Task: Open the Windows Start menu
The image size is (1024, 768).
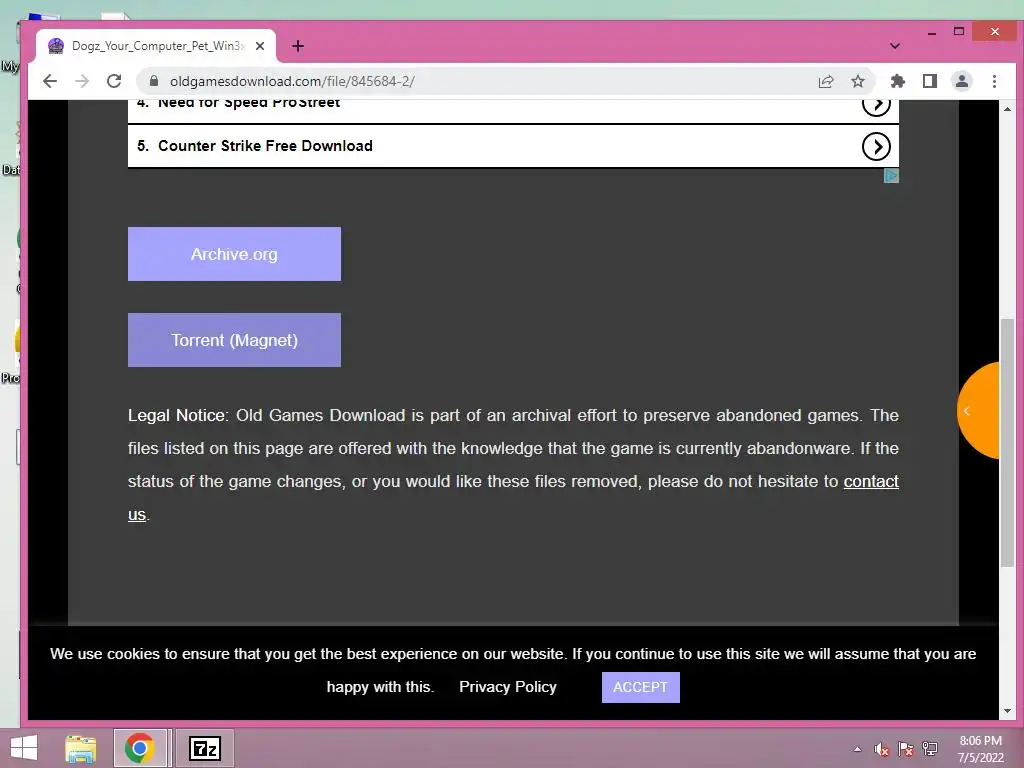Action: click(x=24, y=748)
